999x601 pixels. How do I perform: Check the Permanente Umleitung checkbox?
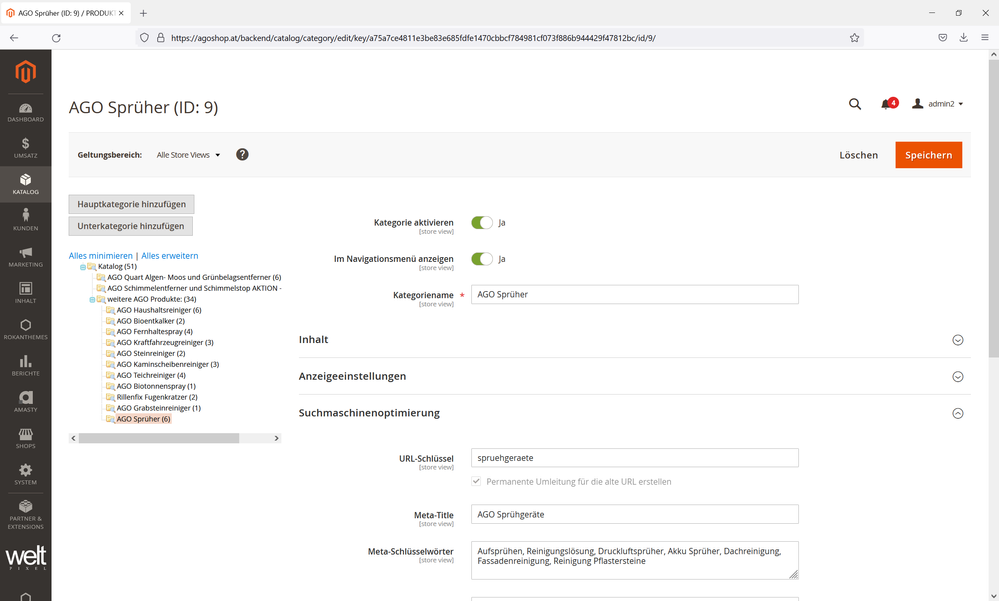(477, 481)
